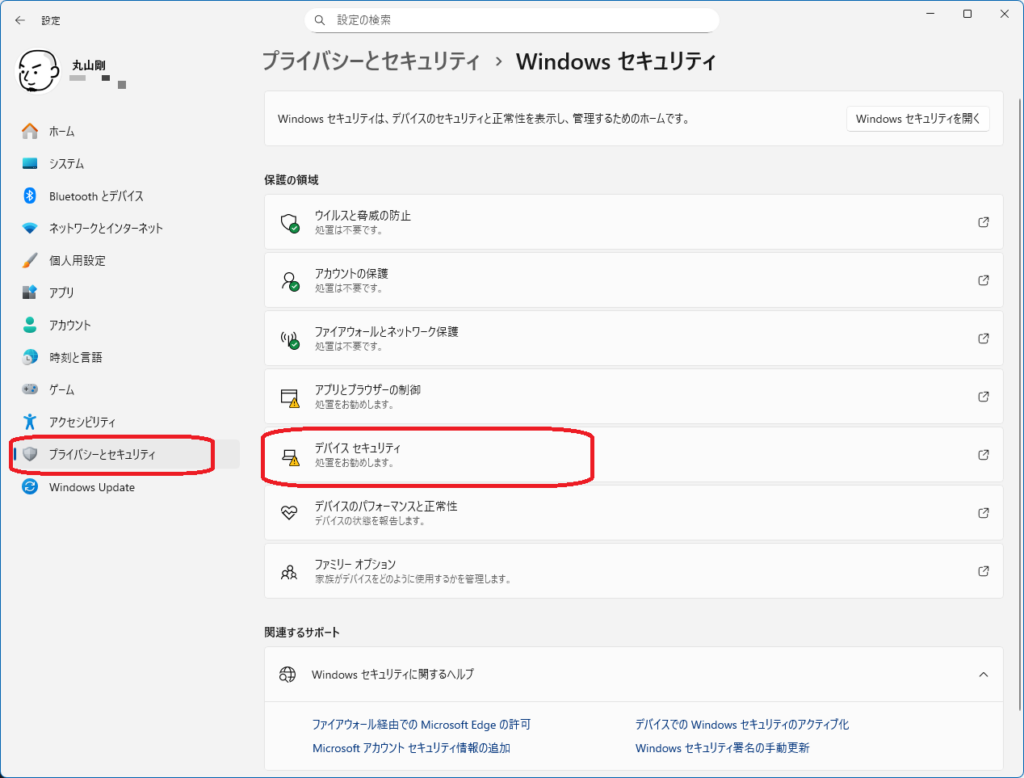1024x778 pixels.
Task: Click the Windows Update sync icon
Action: (29, 487)
